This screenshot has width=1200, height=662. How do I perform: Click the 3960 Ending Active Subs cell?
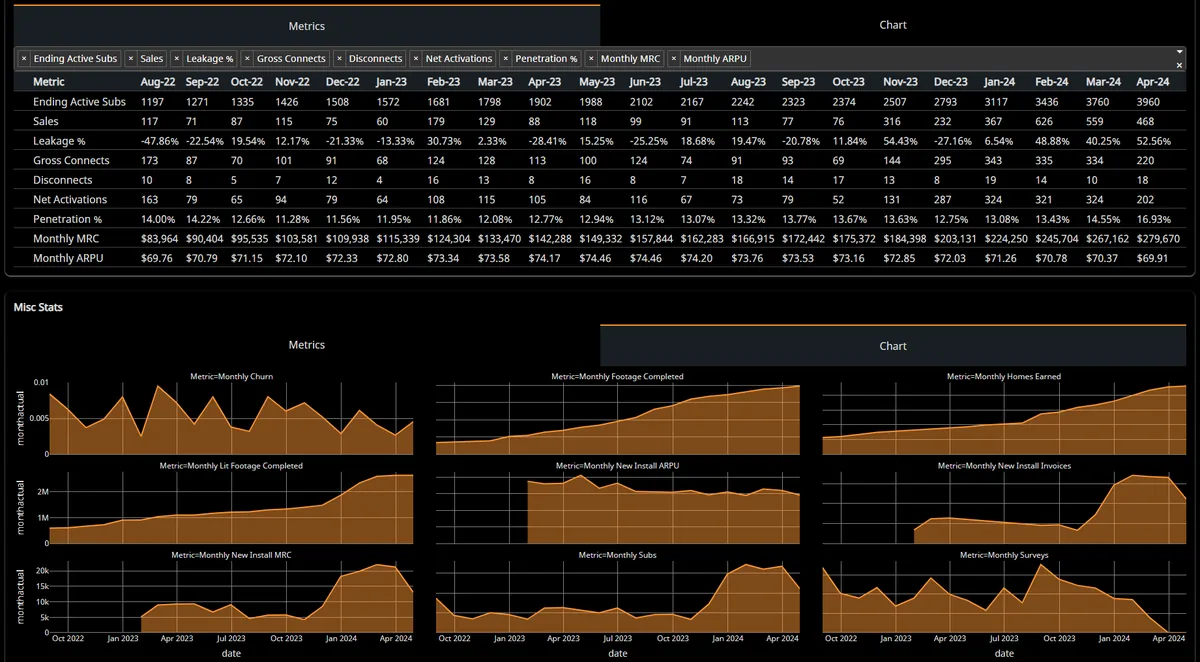[1148, 102]
